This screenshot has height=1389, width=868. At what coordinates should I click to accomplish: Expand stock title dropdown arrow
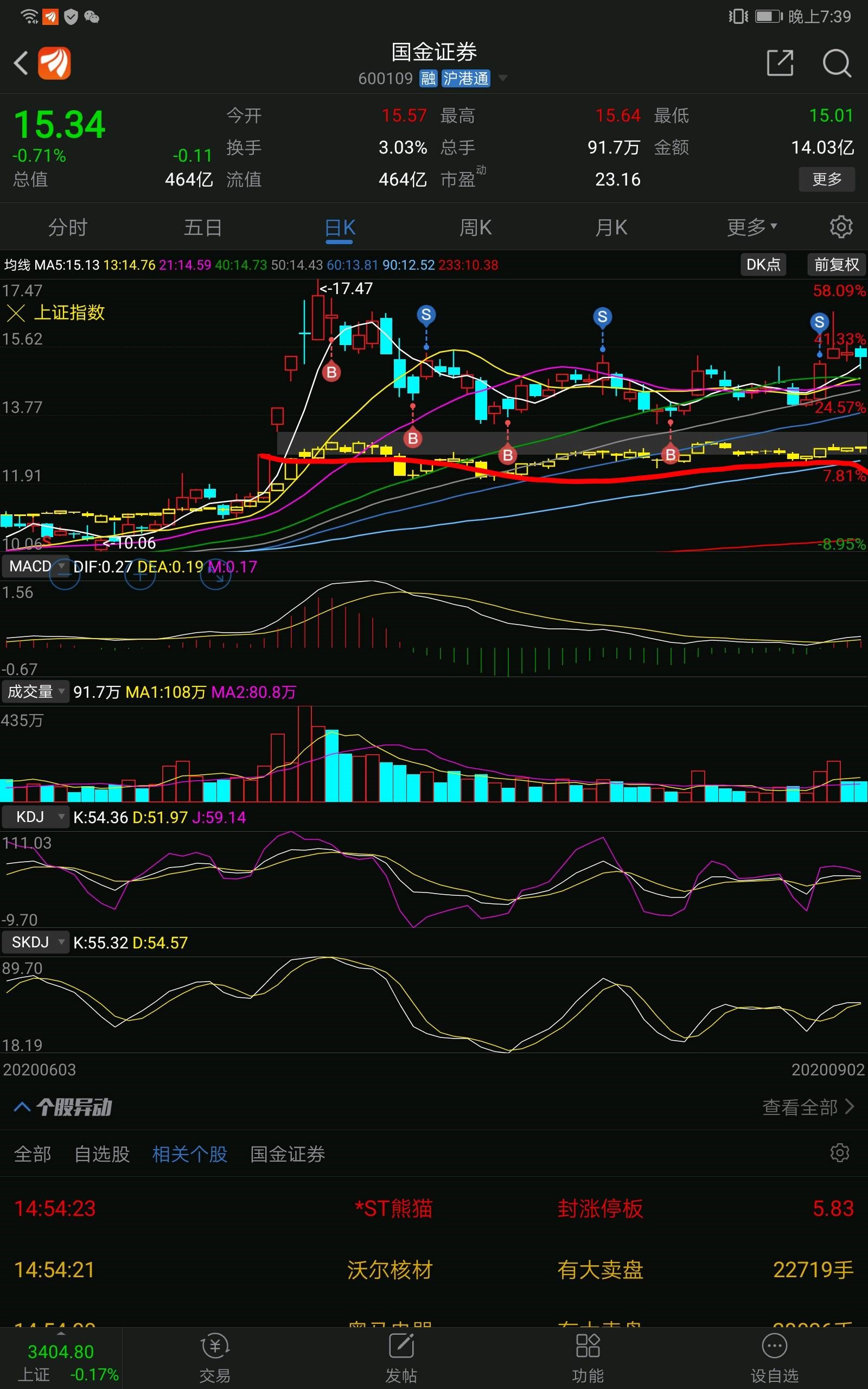[x=503, y=78]
